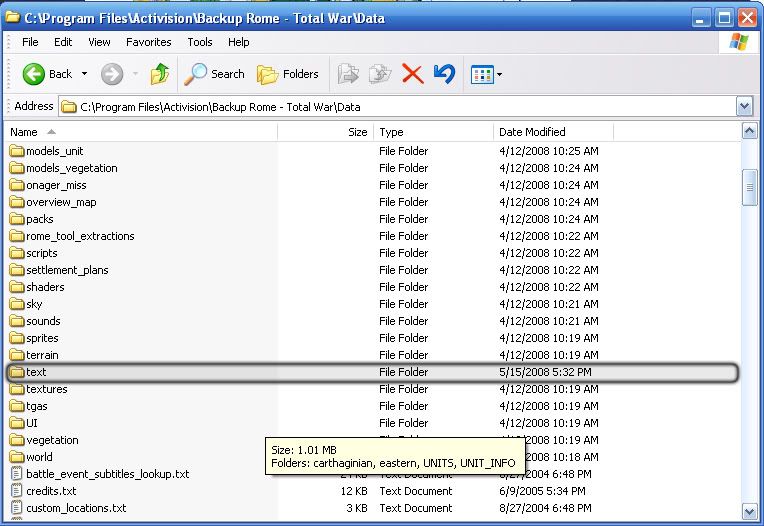764x526 pixels.
Task: Open the File menu
Action: (30, 42)
